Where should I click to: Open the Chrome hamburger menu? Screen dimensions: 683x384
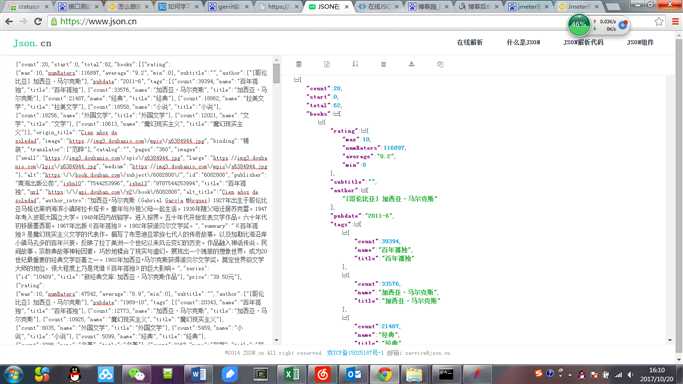click(x=675, y=21)
